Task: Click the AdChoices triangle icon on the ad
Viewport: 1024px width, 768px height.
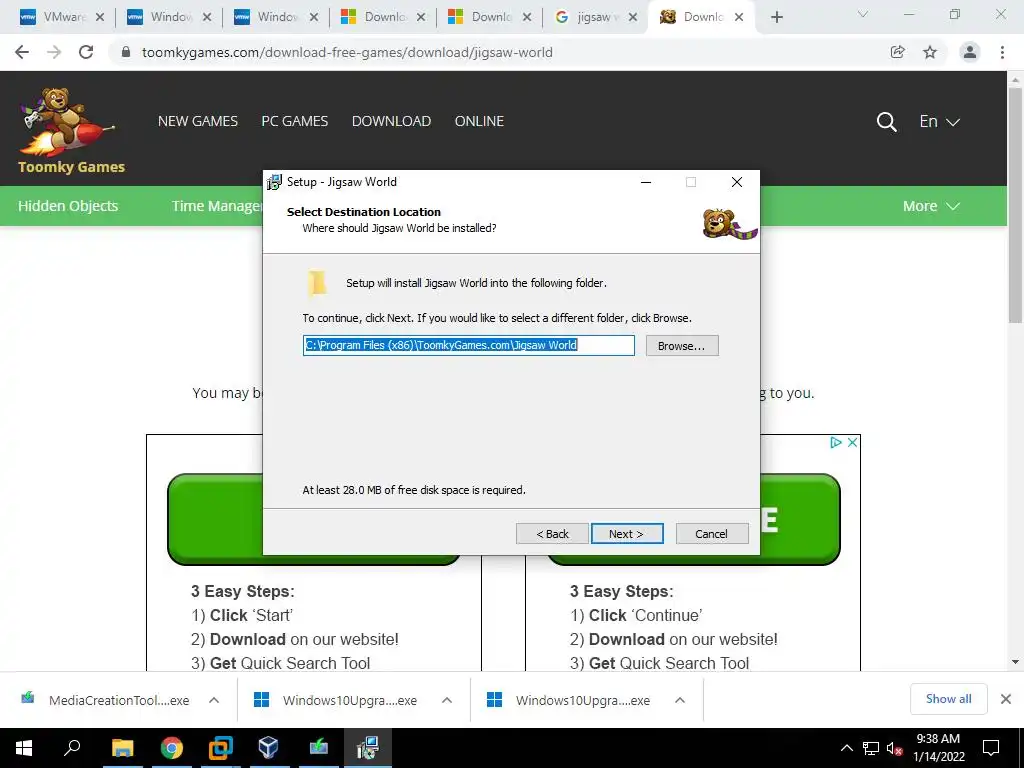Action: coord(835,442)
